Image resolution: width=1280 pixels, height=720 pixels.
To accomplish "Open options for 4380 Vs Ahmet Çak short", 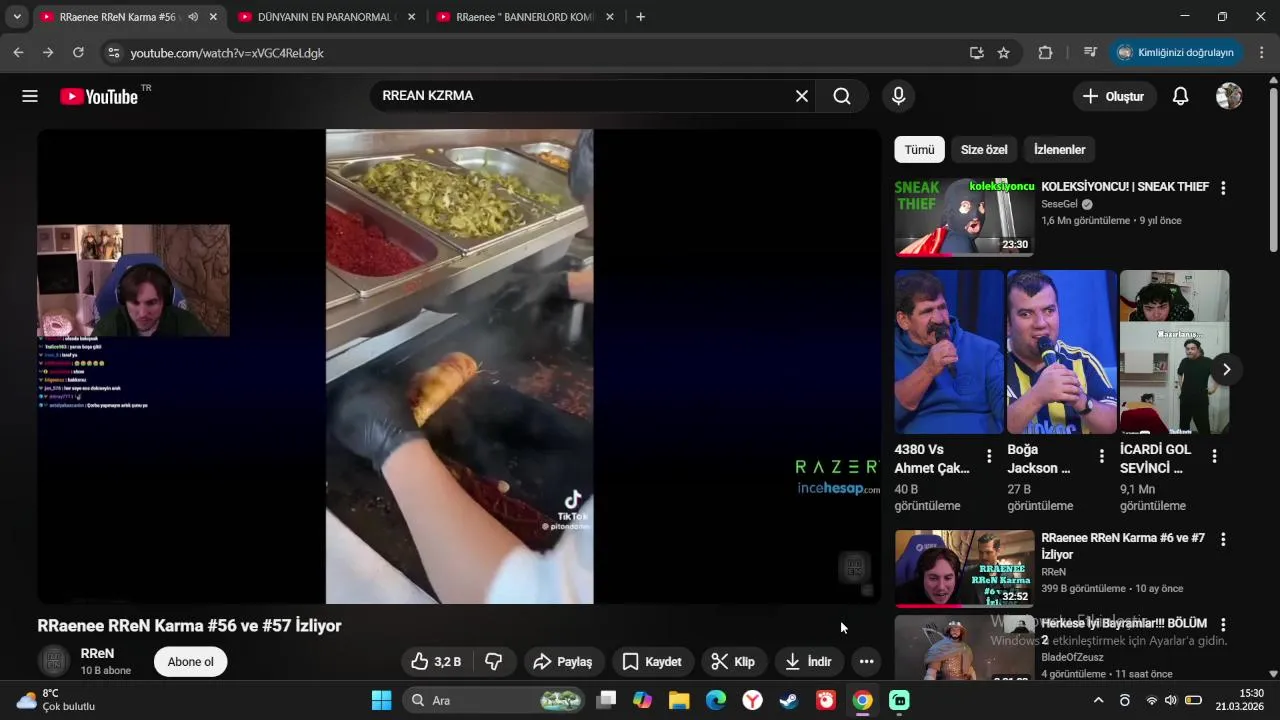I will (x=989, y=456).
